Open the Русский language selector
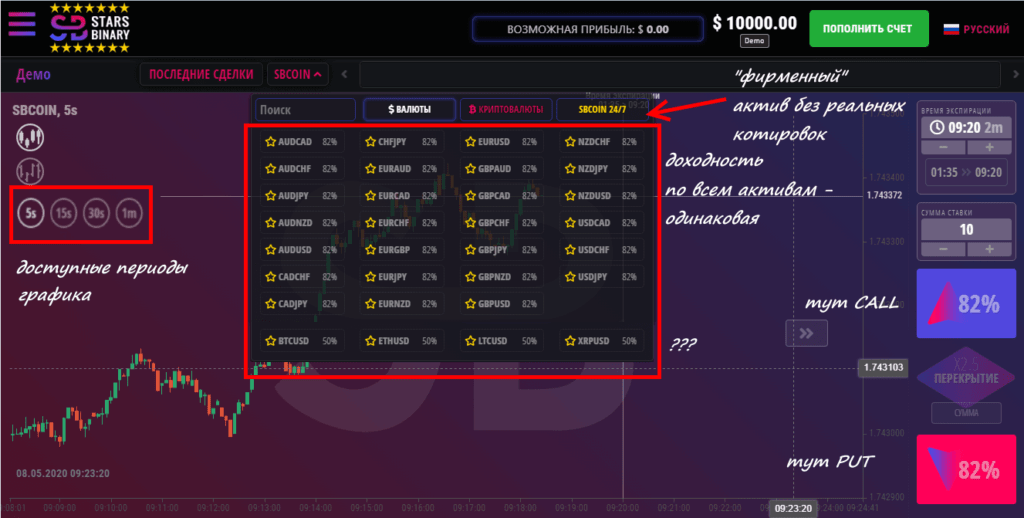This screenshot has height=518, width=1024. (977, 29)
